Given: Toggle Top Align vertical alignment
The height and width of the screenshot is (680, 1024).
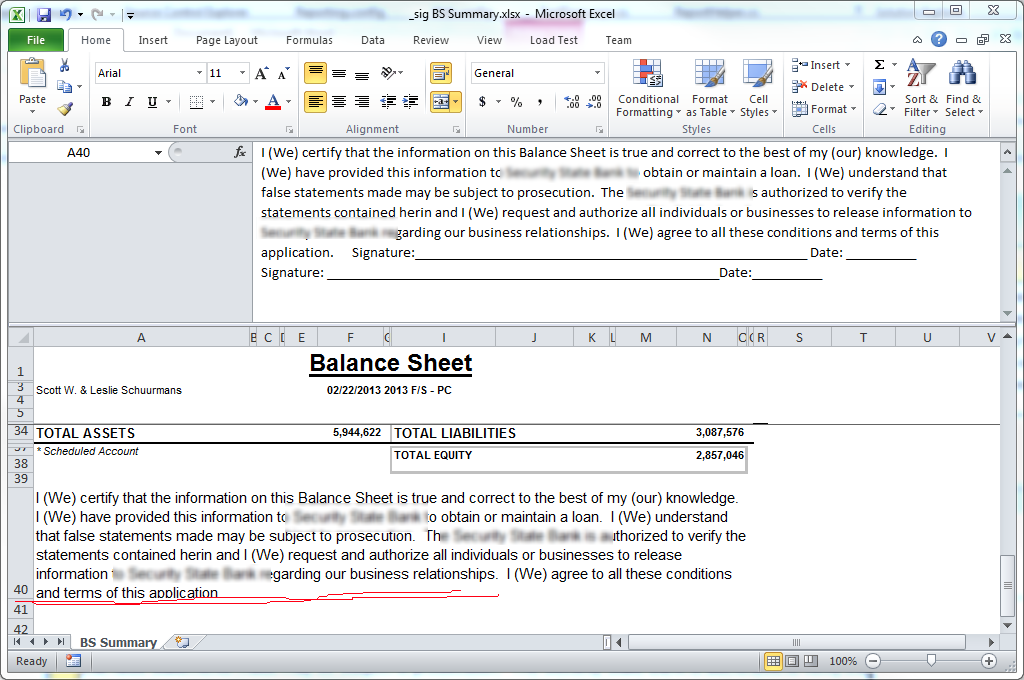Looking at the screenshot, I should 315,73.
